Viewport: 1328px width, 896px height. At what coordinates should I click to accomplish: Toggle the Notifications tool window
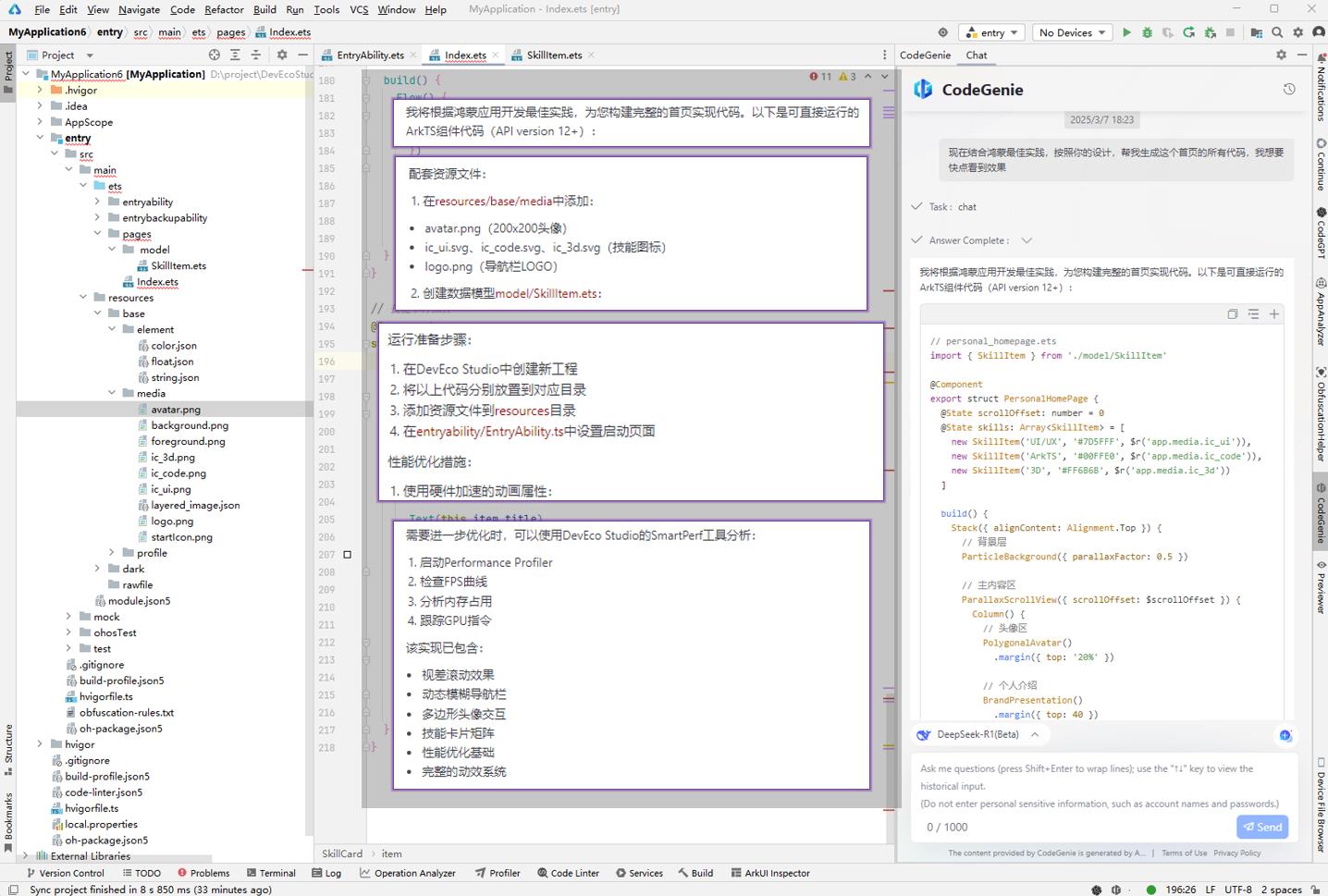pos(1321,88)
